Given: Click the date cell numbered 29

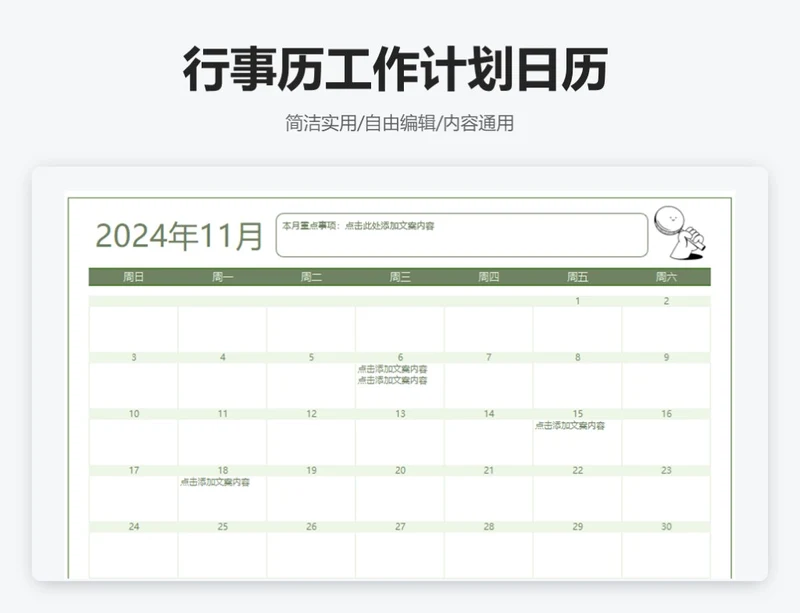Looking at the screenshot, I should 578,527.
